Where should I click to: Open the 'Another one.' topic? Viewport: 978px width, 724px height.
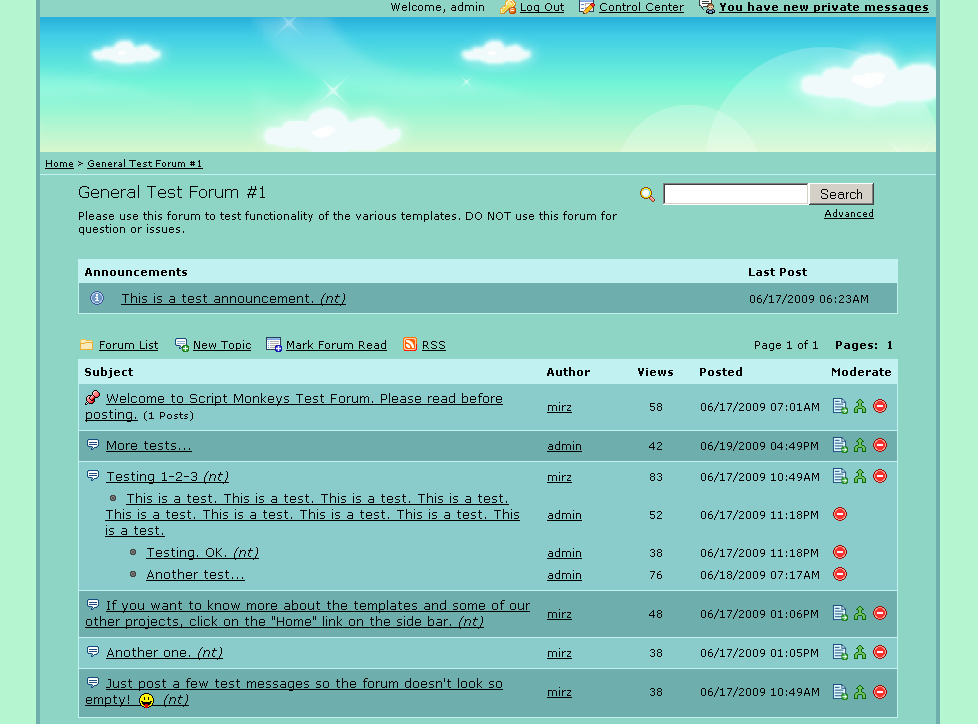coord(165,653)
